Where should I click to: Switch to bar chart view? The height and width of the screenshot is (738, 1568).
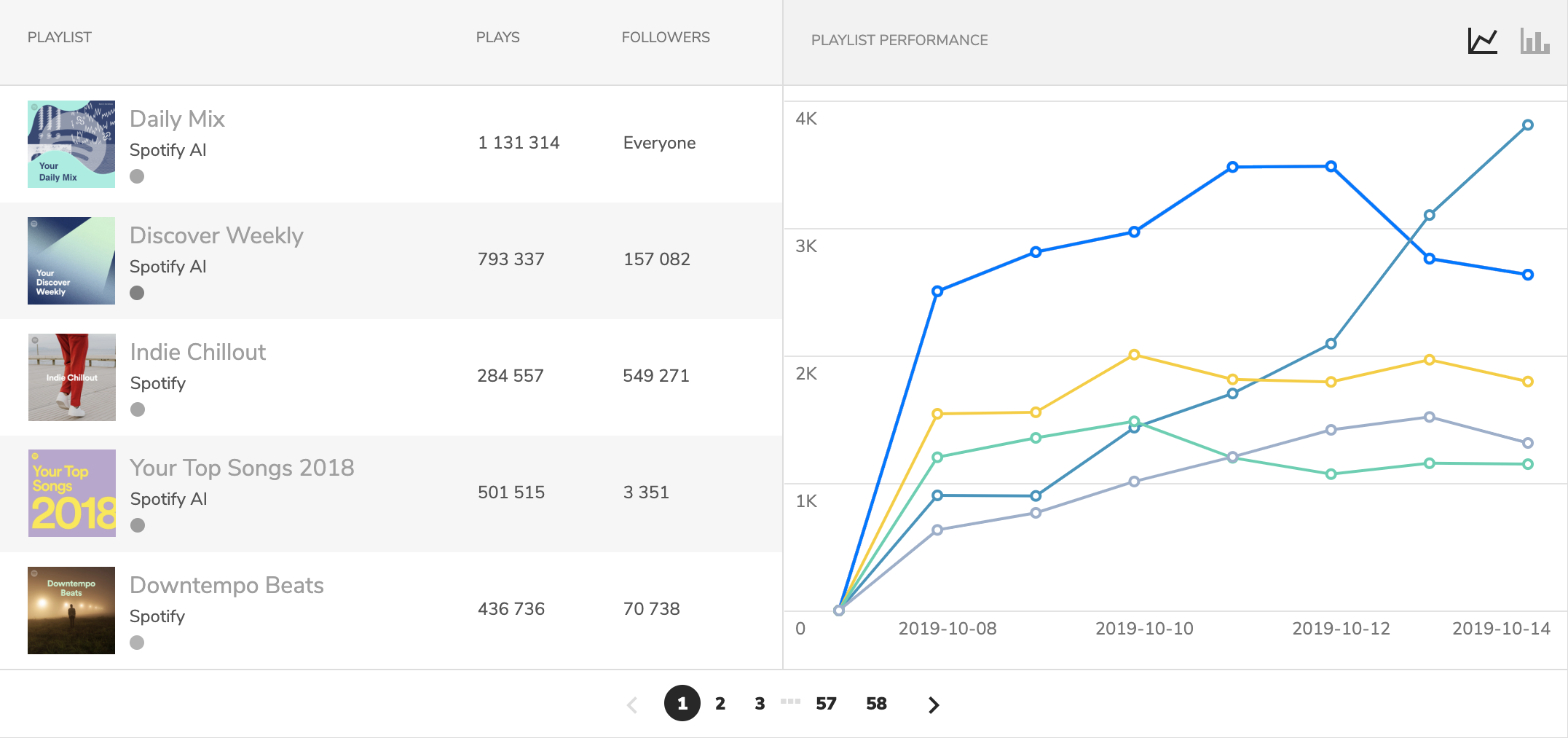[x=1534, y=41]
